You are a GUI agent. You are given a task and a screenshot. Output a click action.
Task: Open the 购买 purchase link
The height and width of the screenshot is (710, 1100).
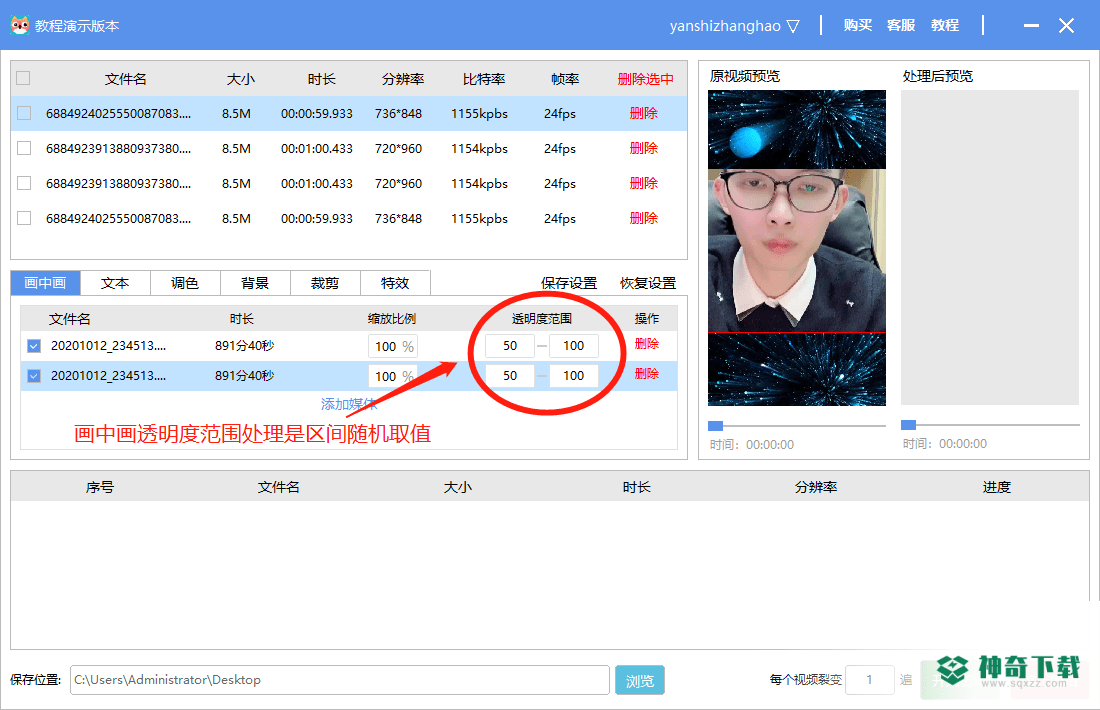click(x=857, y=25)
